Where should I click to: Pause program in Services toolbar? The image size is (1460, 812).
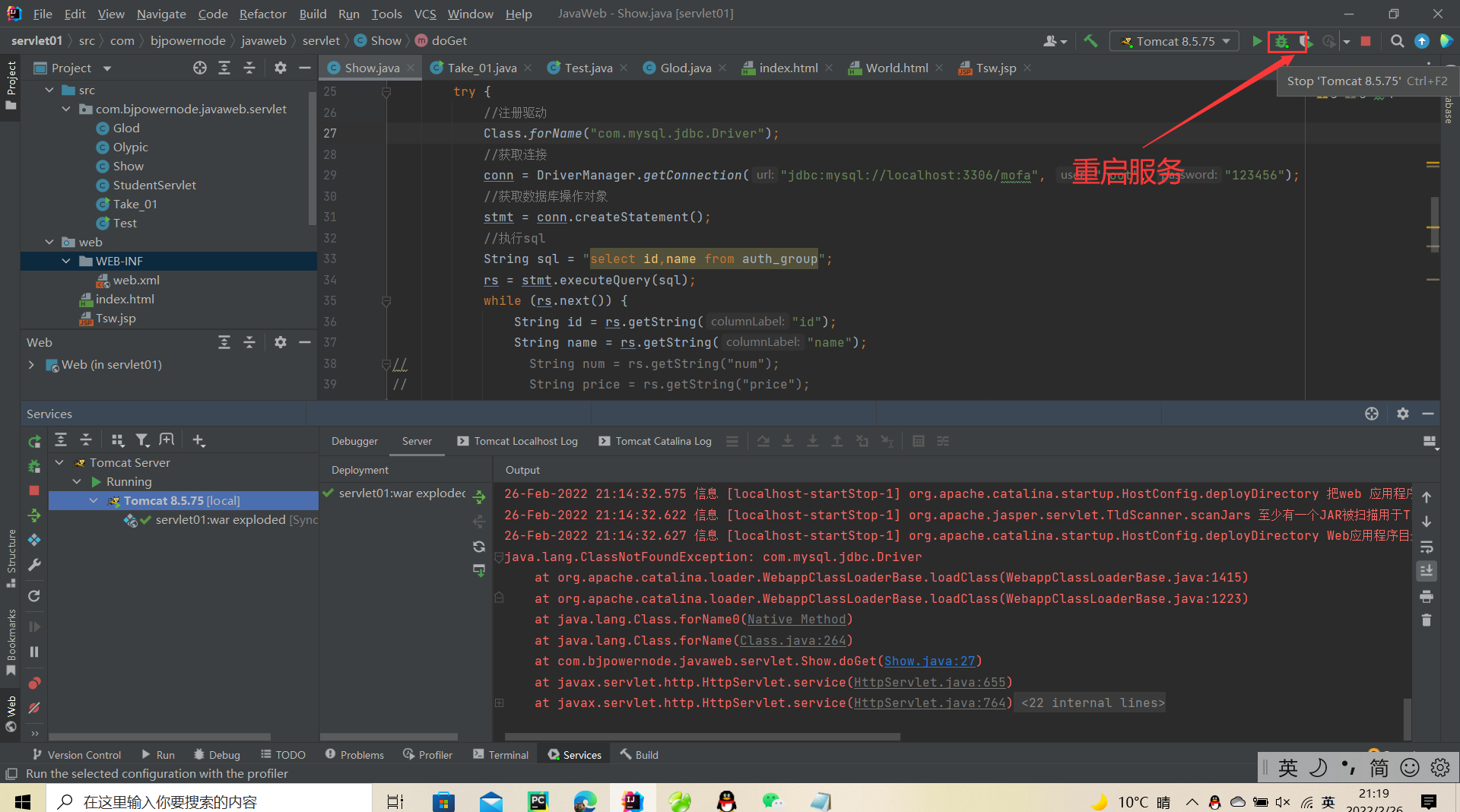click(34, 652)
